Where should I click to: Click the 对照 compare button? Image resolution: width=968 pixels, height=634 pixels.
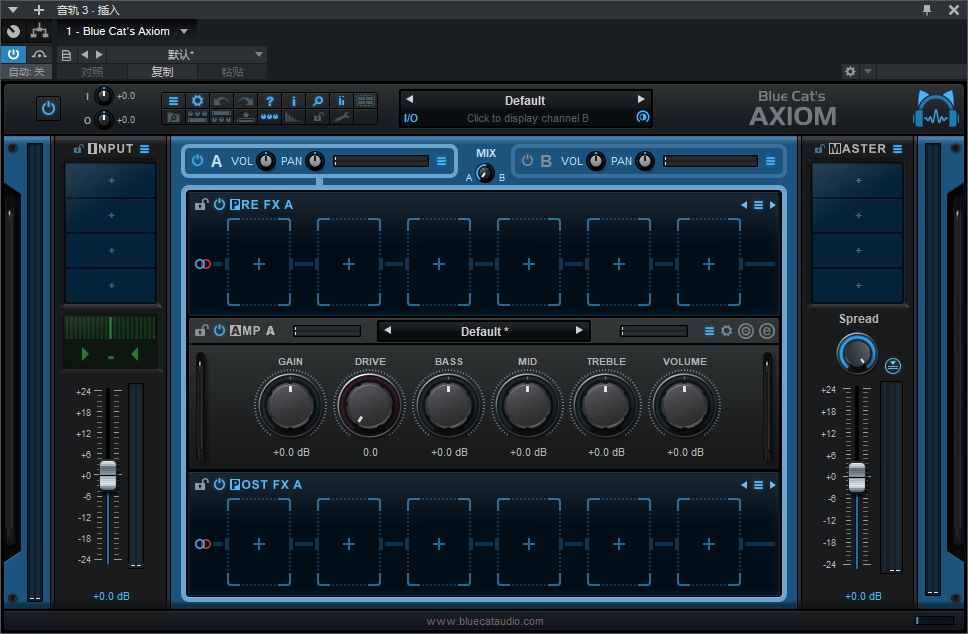coord(92,72)
